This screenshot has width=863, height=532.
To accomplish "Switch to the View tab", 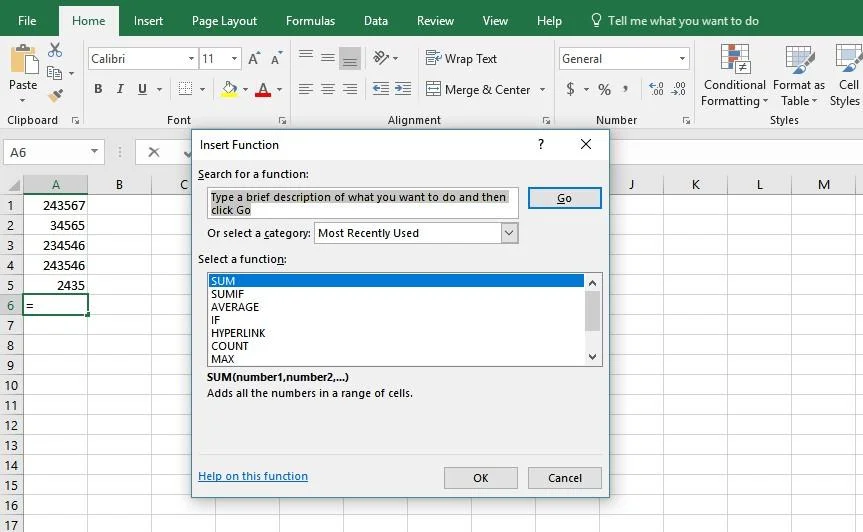I will [495, 21].
